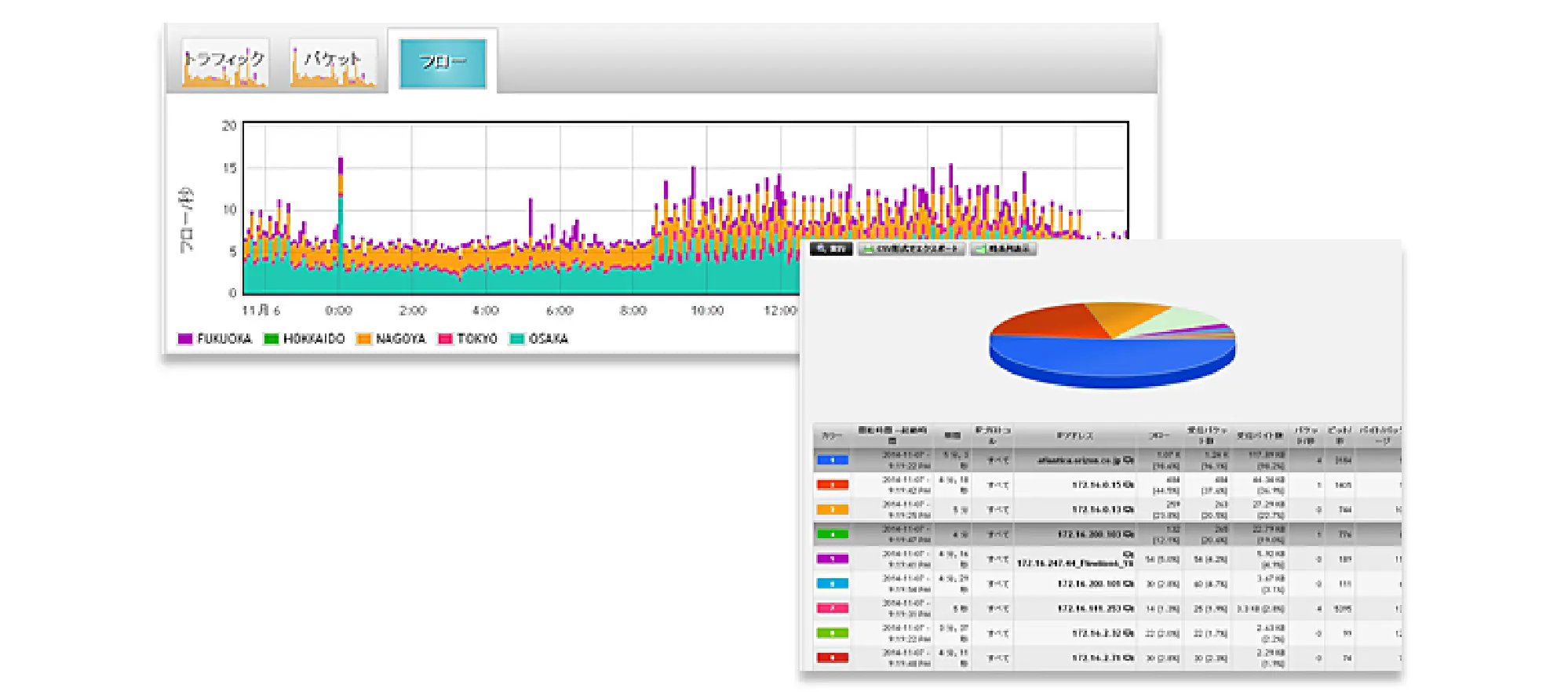The height and width of the screenshot is (692, 1568).
Task: Click the large blue pie chart slice
Action: tap(1099, 357)
